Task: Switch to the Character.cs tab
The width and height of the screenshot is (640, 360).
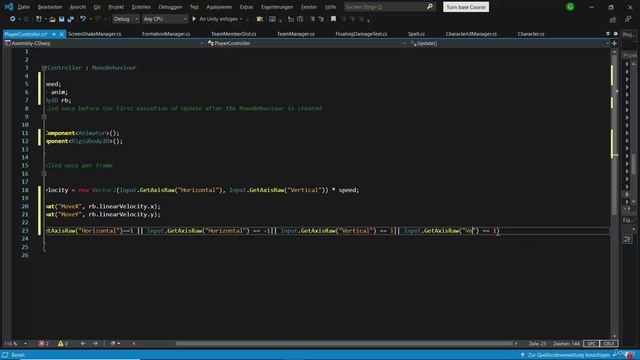Action: tap(531, 34)
